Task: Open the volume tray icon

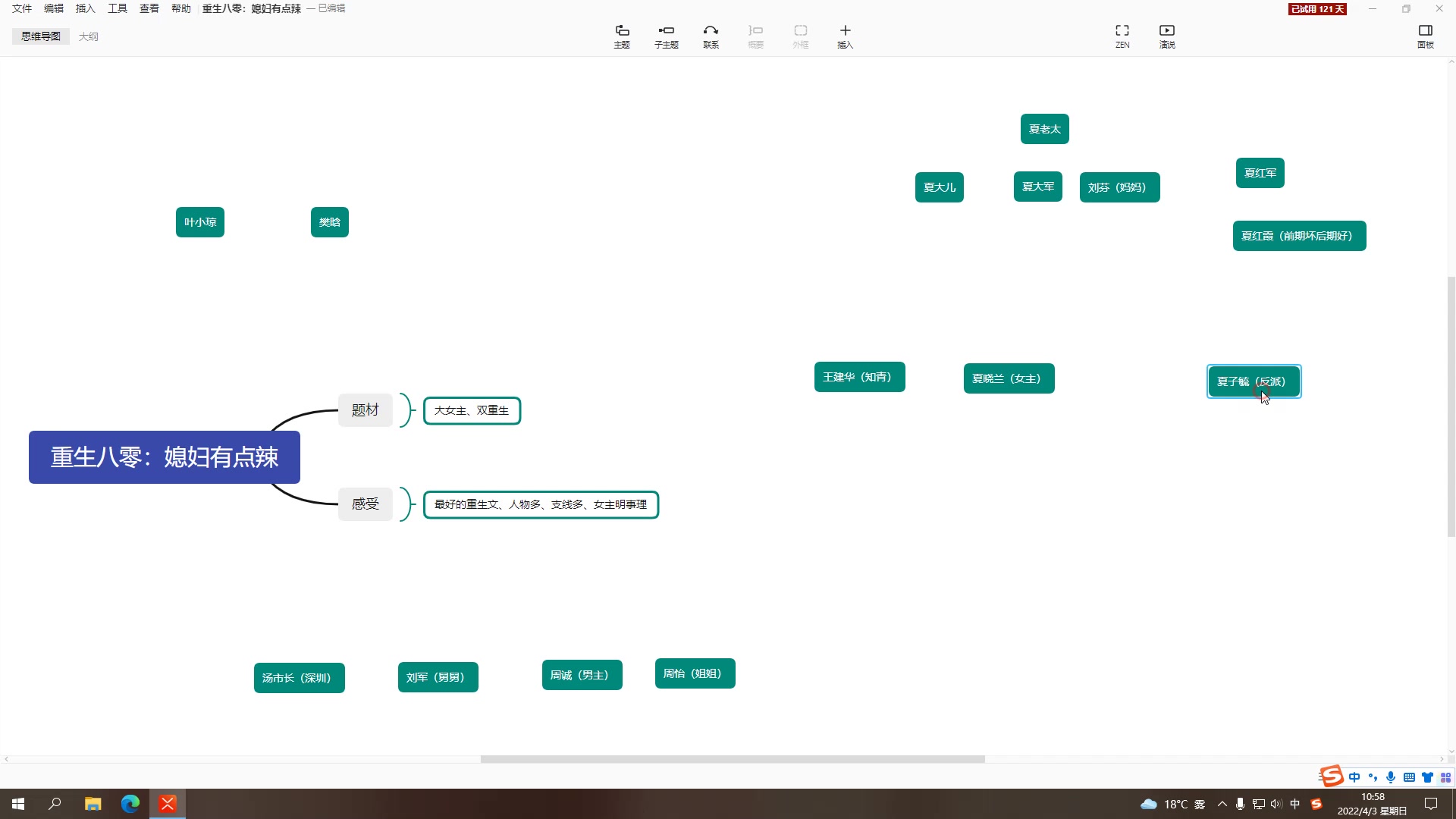Action: 1276,804
